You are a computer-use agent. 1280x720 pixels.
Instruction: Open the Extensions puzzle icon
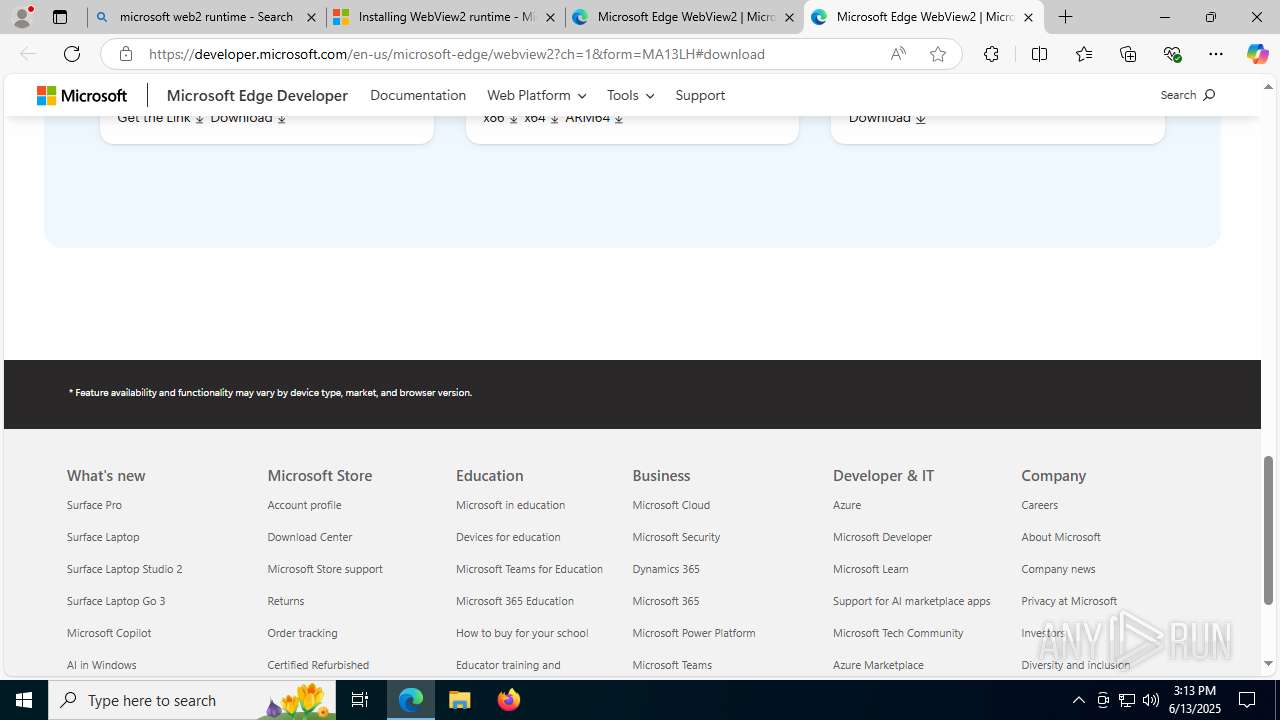tap(991, 54)
